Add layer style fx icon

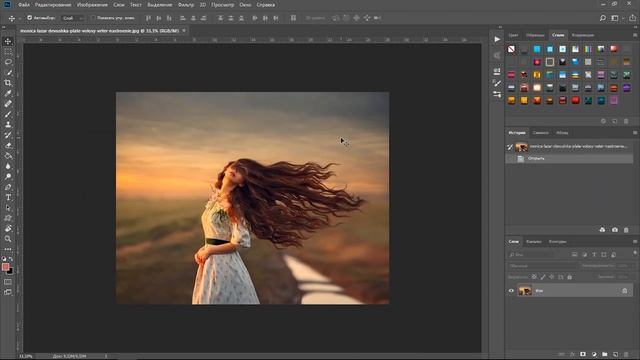572,354
